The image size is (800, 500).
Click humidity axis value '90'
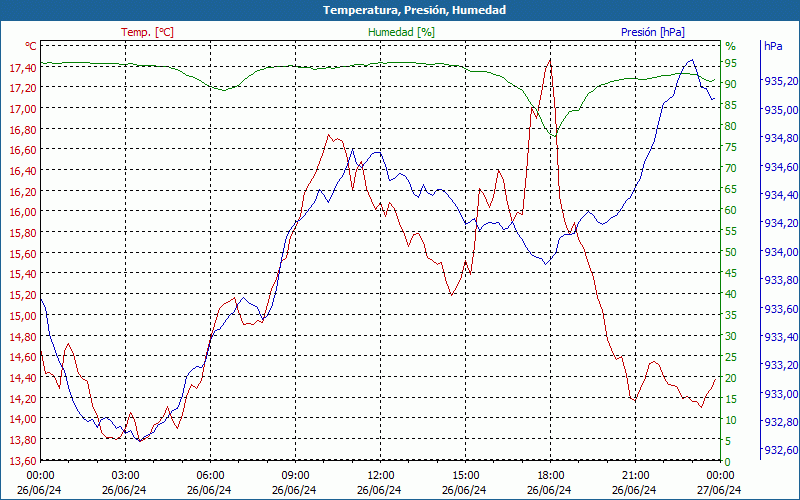[x=731, y=84]
